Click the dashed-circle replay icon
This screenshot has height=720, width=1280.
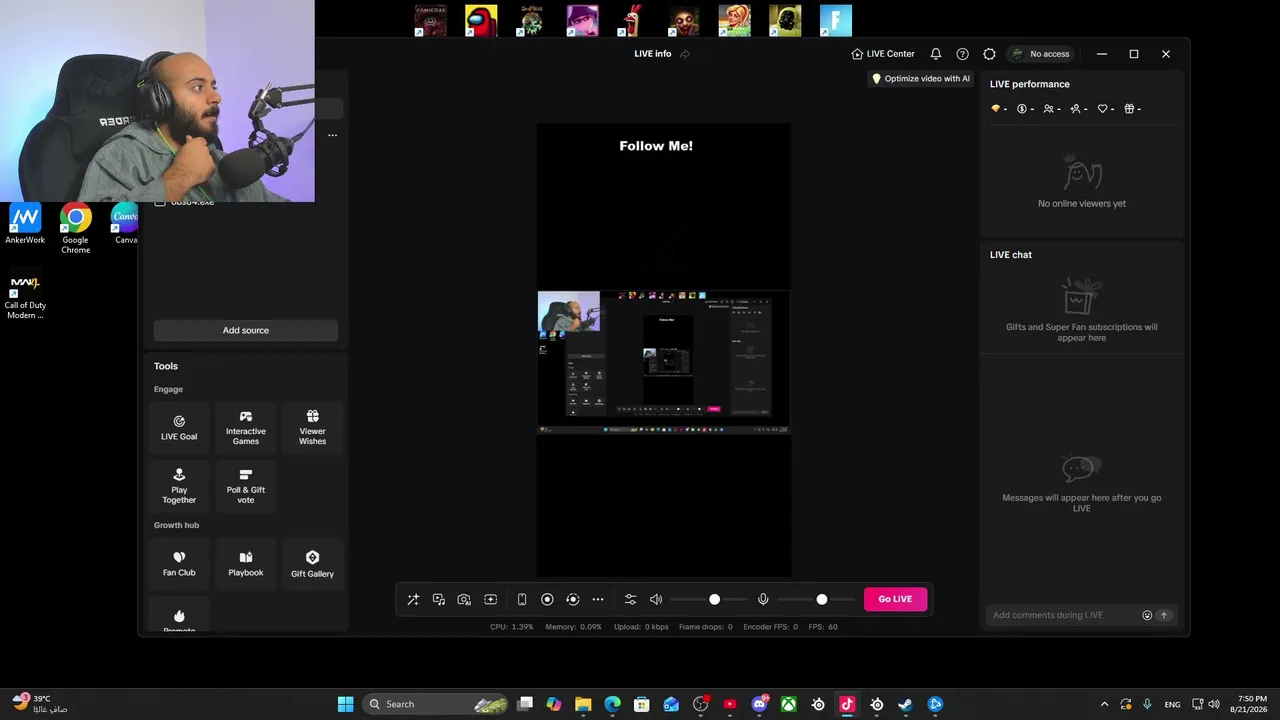coord(573,599)
